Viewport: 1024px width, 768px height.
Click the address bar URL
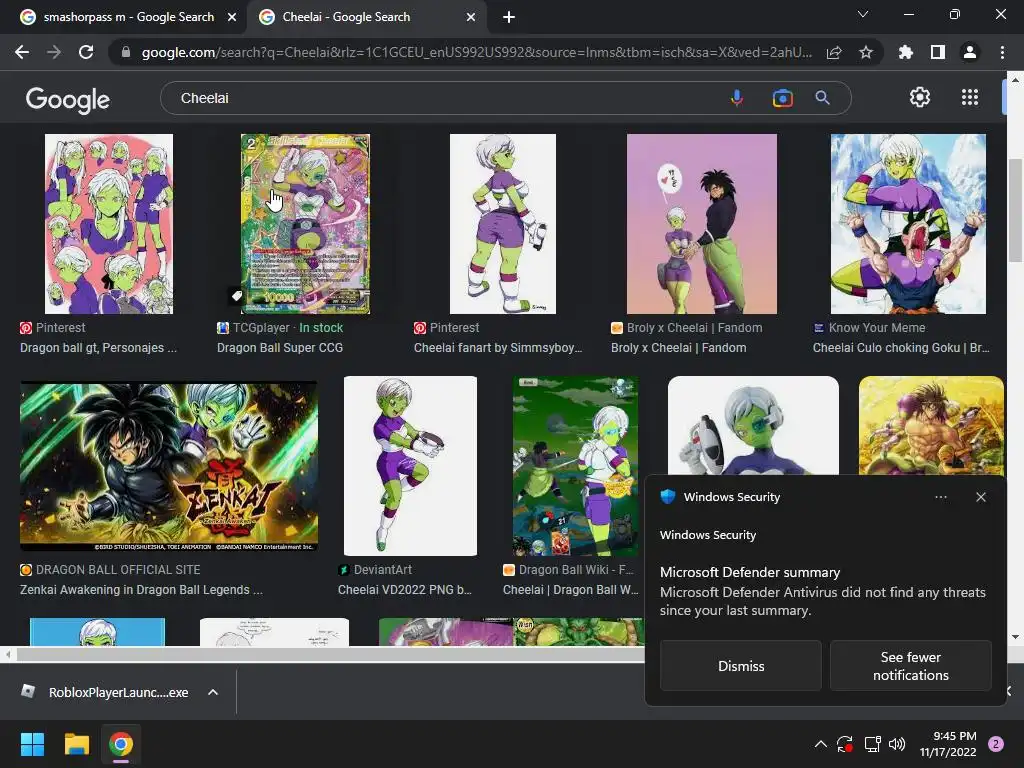click(477, 52)
